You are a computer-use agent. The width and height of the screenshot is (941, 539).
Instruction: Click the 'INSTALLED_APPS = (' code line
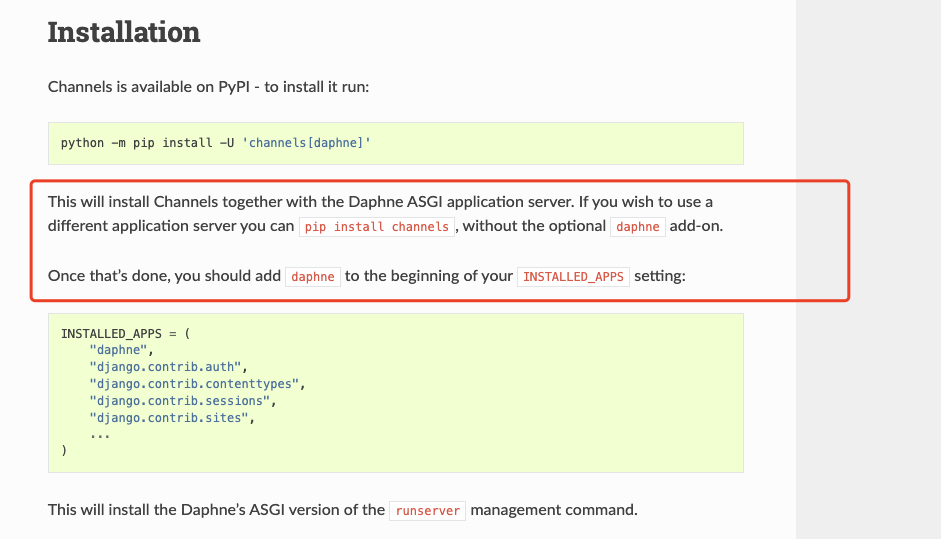click(x=119, y=333)
